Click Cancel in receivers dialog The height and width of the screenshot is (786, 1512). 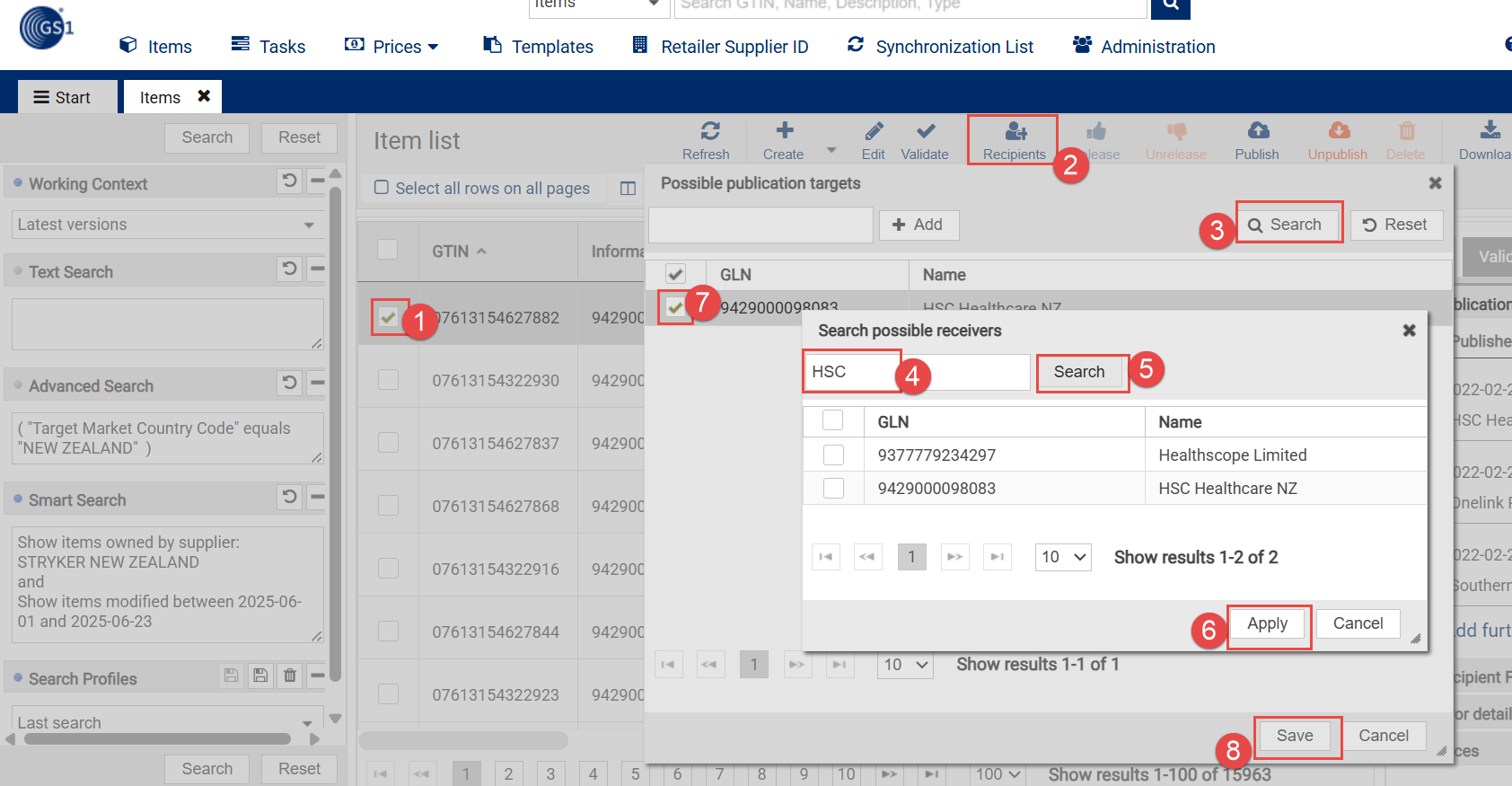pos(1358,623)
